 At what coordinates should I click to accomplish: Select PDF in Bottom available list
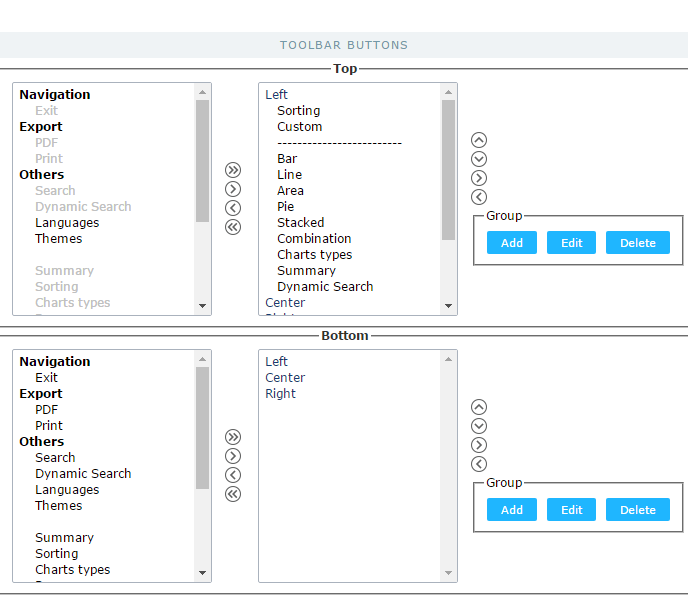point(47,410)
